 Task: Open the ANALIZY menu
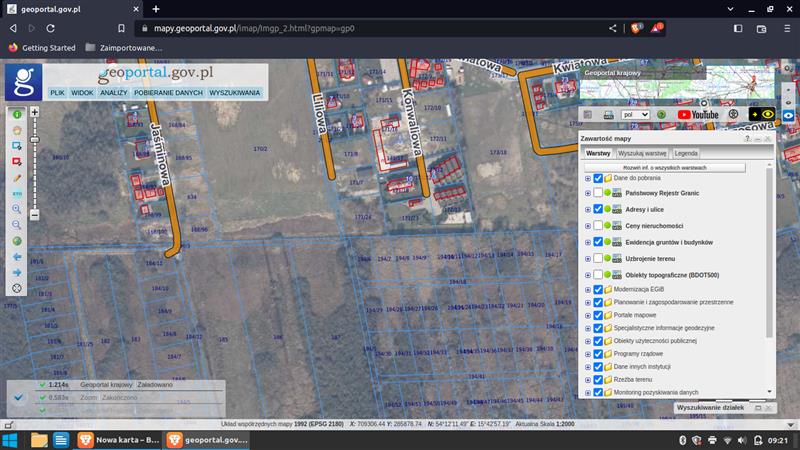point(113,93)
